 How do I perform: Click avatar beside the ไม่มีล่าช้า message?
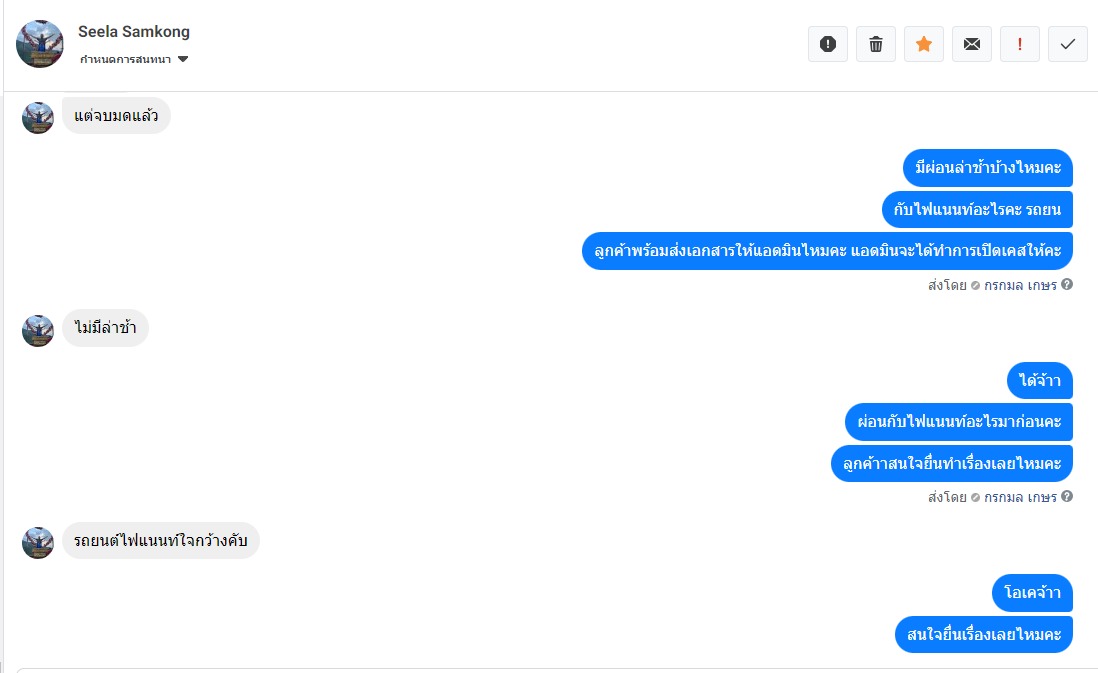(38, 330)
